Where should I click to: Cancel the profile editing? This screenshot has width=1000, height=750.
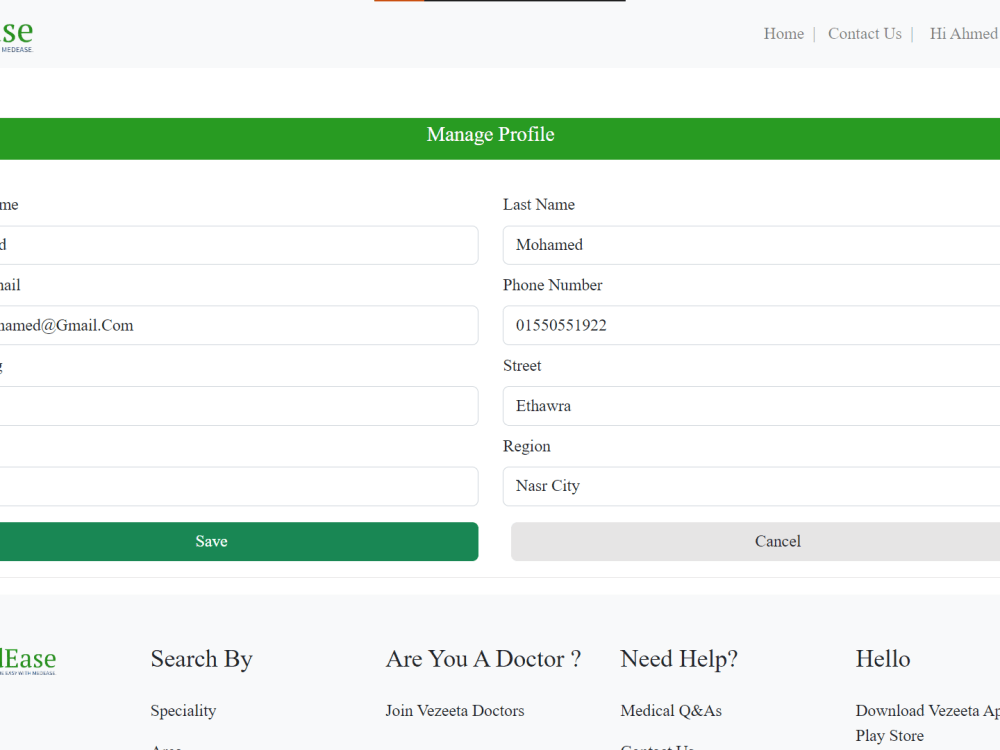point(755,541)
